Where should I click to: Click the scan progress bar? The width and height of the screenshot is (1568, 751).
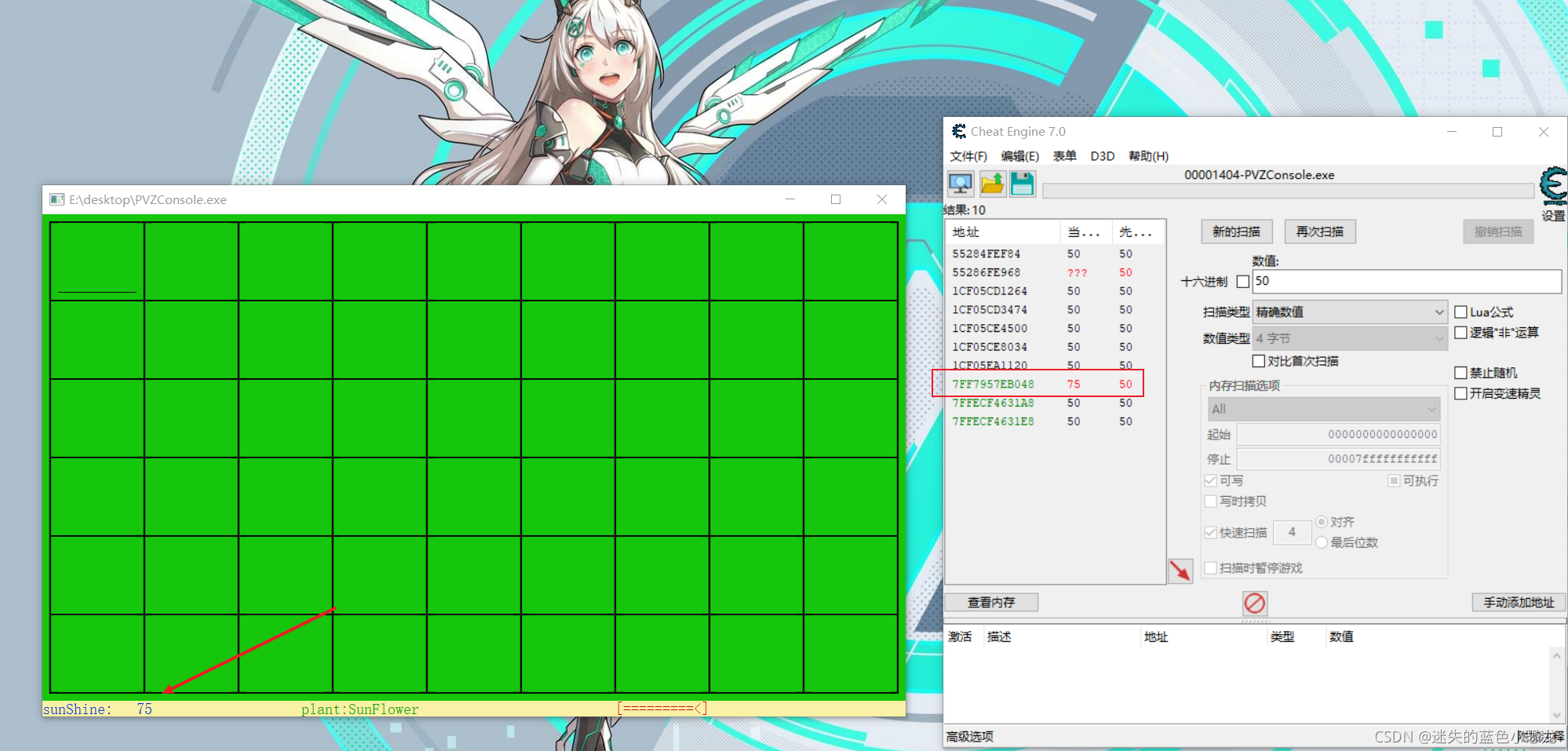point(1288,191)
